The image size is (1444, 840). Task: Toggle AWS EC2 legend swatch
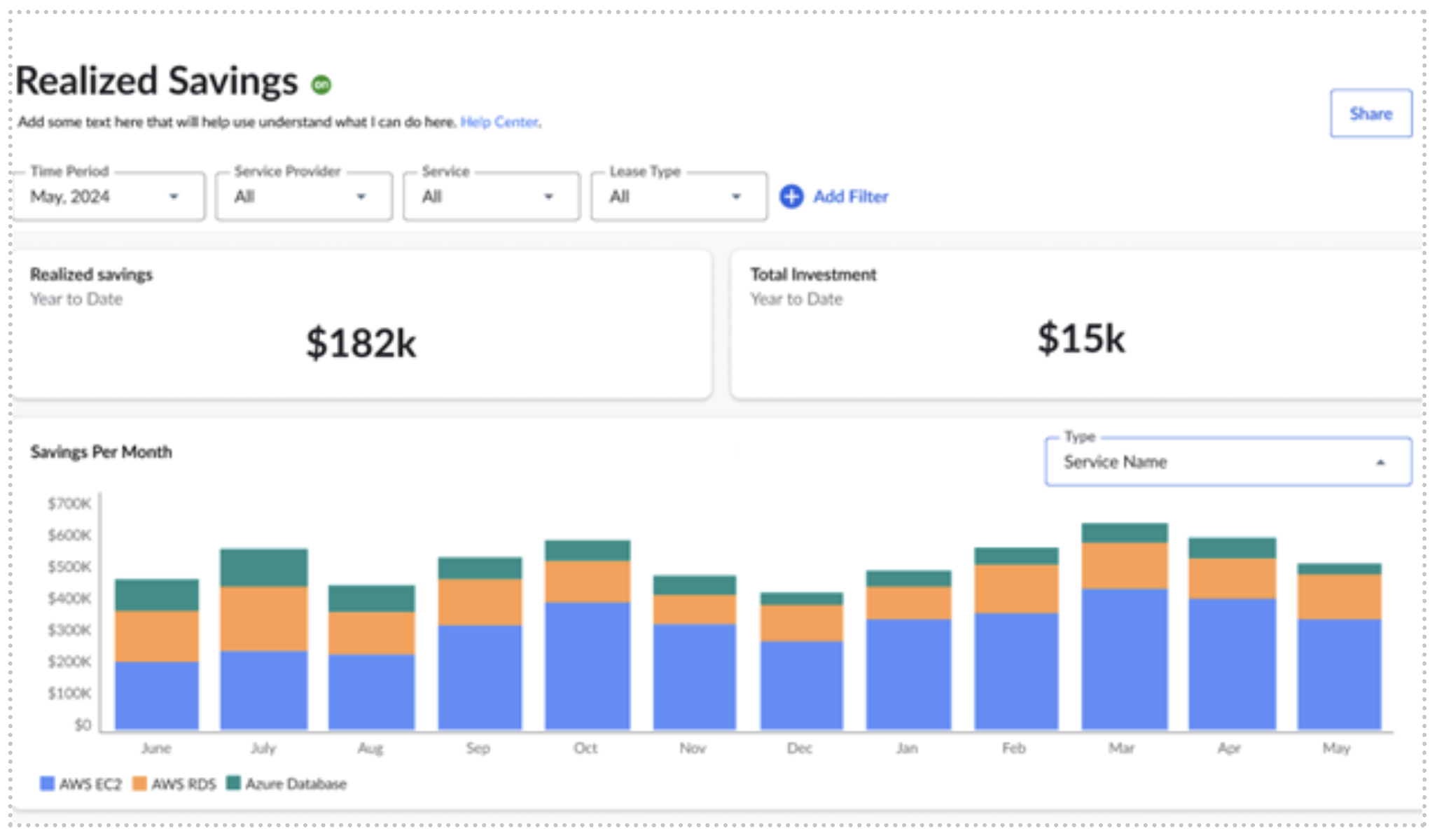47,783
